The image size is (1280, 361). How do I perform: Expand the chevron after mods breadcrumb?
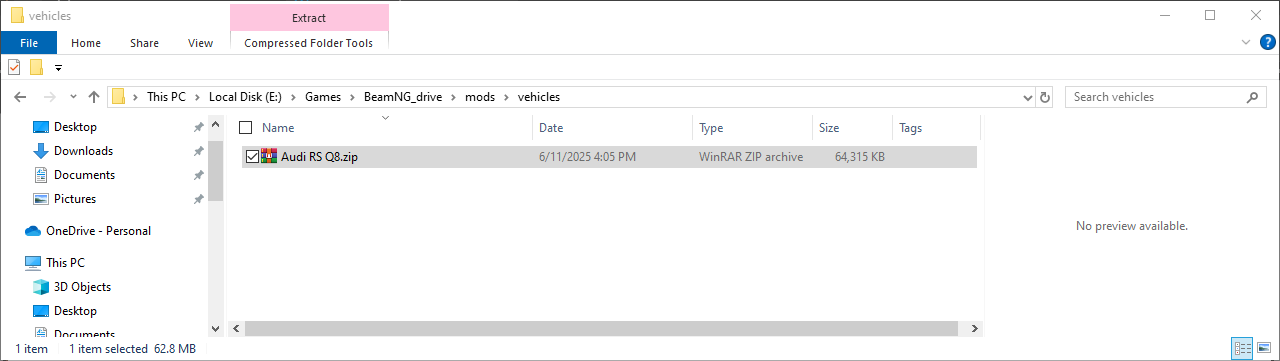[506, 97]
